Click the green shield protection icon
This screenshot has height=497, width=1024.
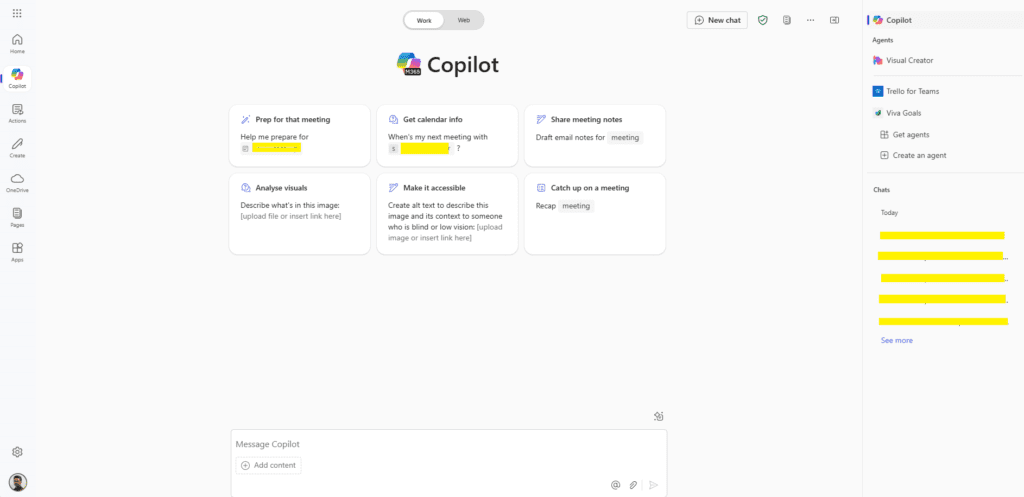point(763,20)
